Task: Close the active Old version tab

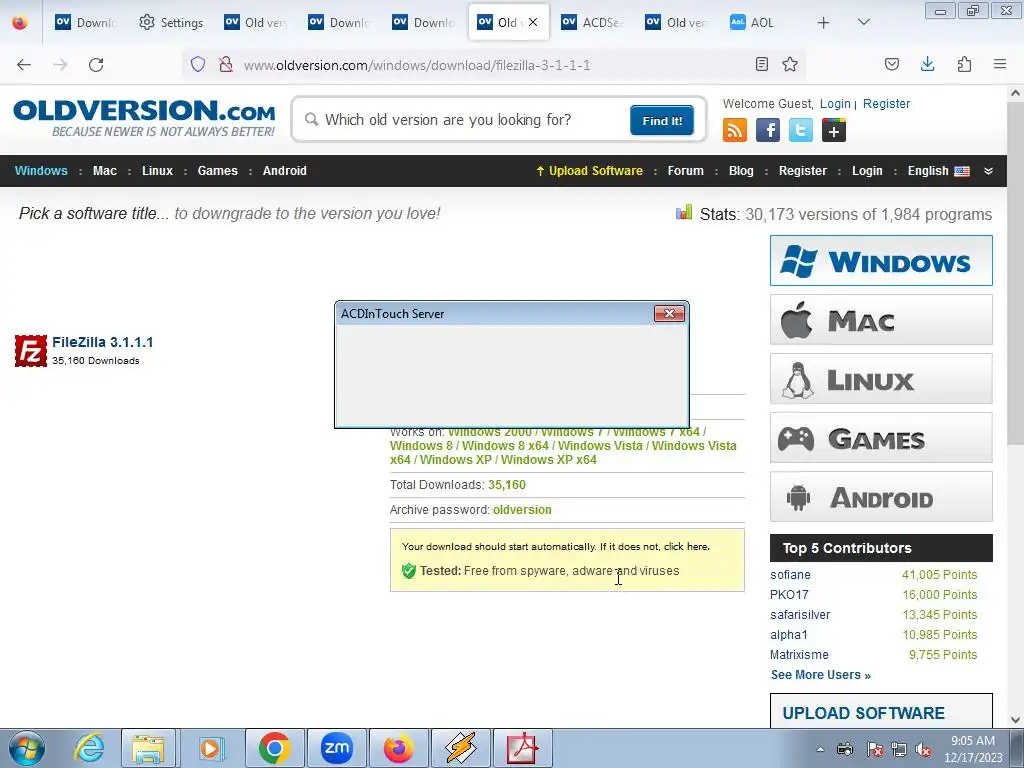Action: pyautogui.click(x=533, y=22)
